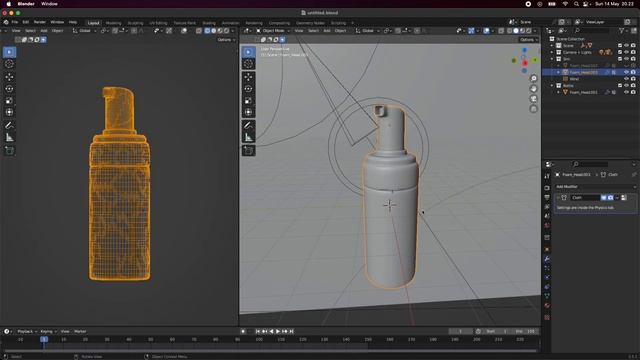Select the Move tool in right viewport
Viewport: 640px width, 360px height.
(x=248, y=77)
